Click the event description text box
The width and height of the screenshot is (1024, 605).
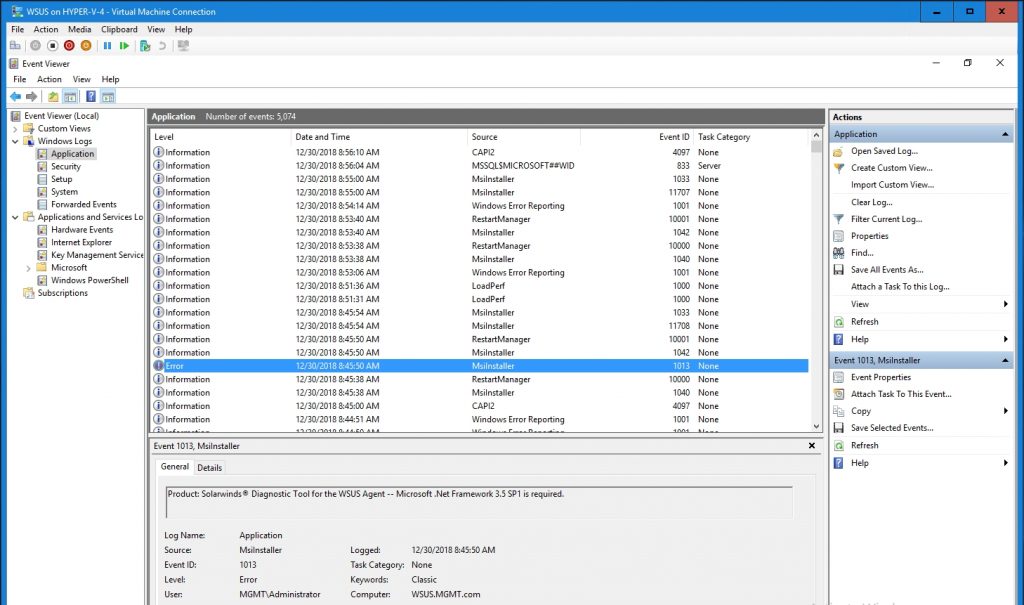[x=479, y=502]
